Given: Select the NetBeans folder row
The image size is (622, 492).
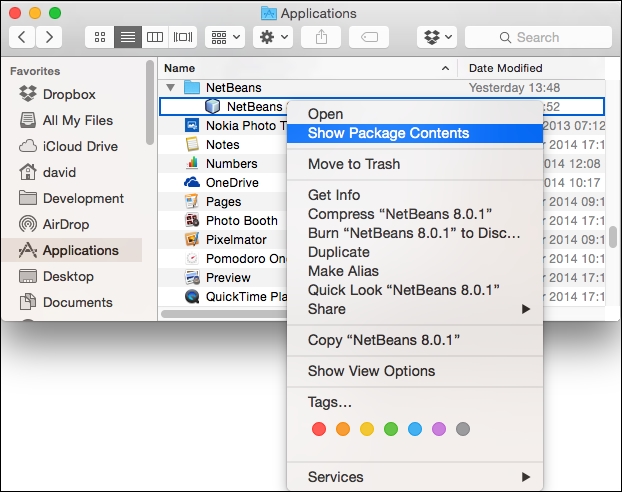Looking at the screenshot, I should tap(382, 87).
